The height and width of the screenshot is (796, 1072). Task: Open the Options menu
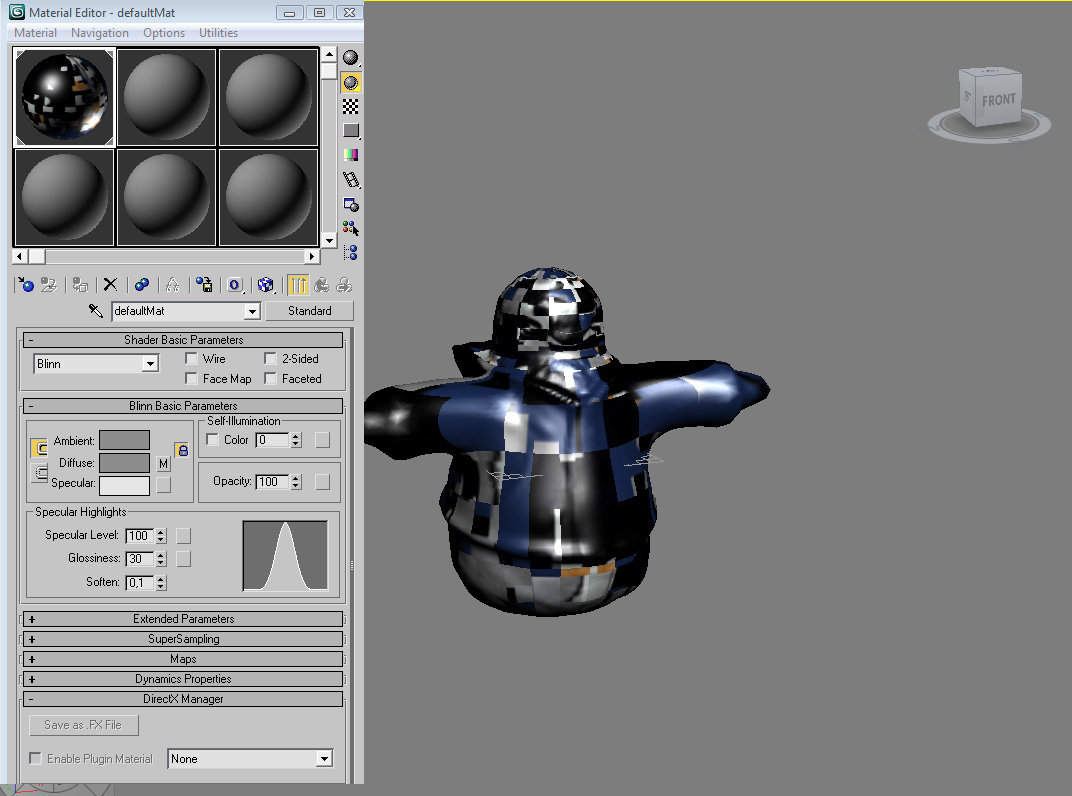click(163, 32)
